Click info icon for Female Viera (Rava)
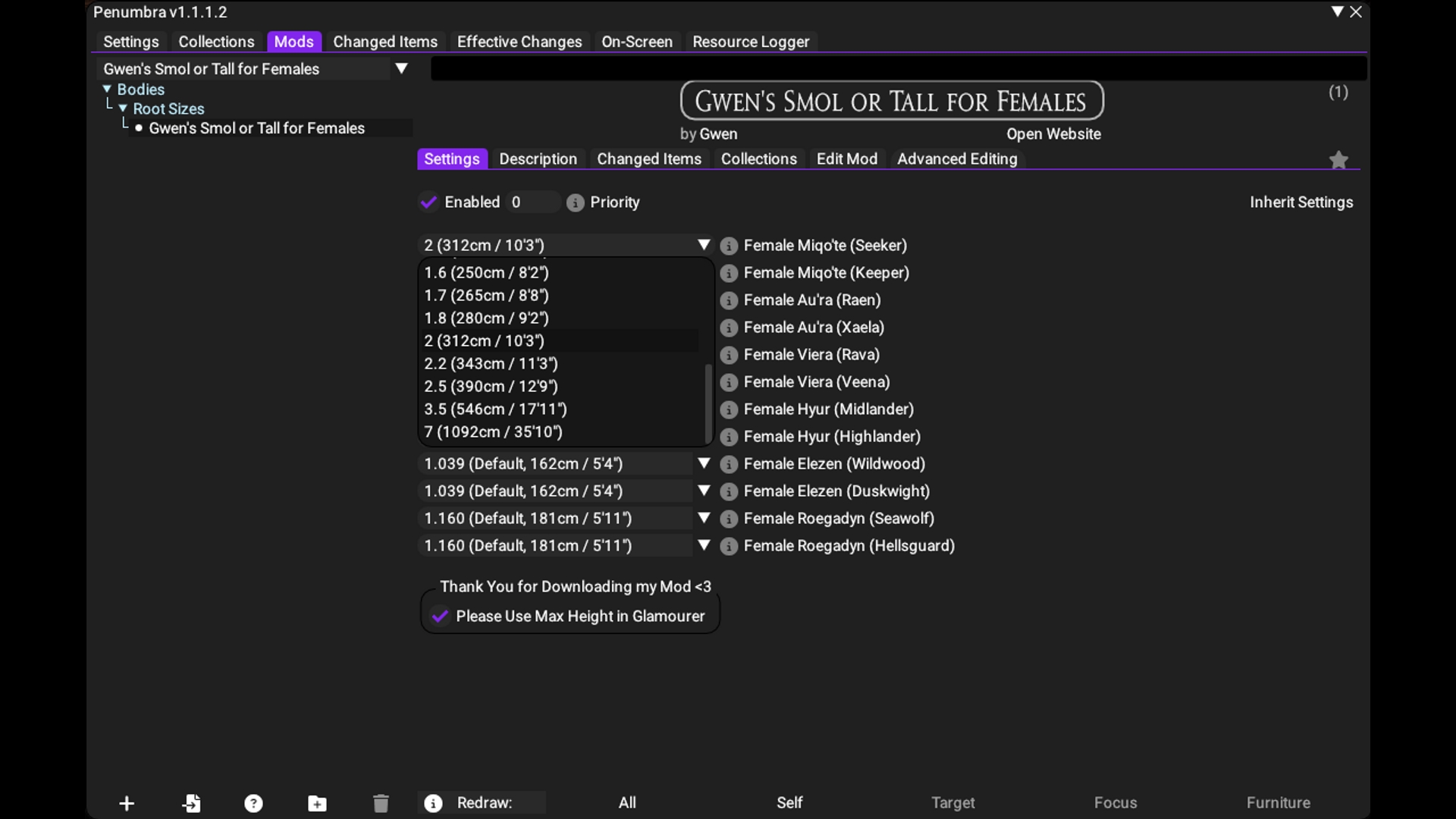 [729, 355]
